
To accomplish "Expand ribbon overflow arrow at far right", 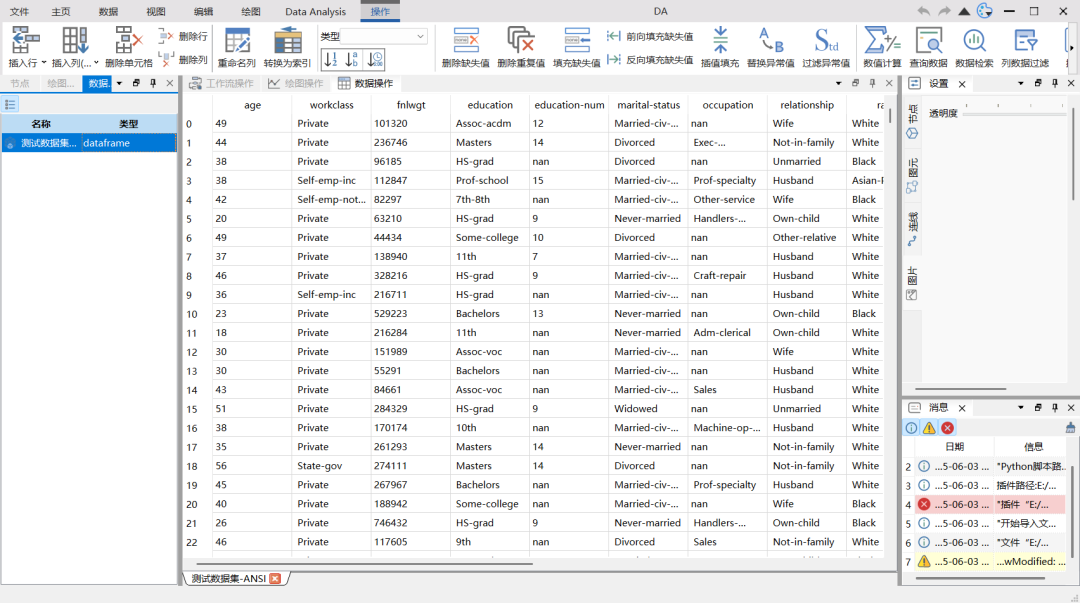I will pos(1071,48).
